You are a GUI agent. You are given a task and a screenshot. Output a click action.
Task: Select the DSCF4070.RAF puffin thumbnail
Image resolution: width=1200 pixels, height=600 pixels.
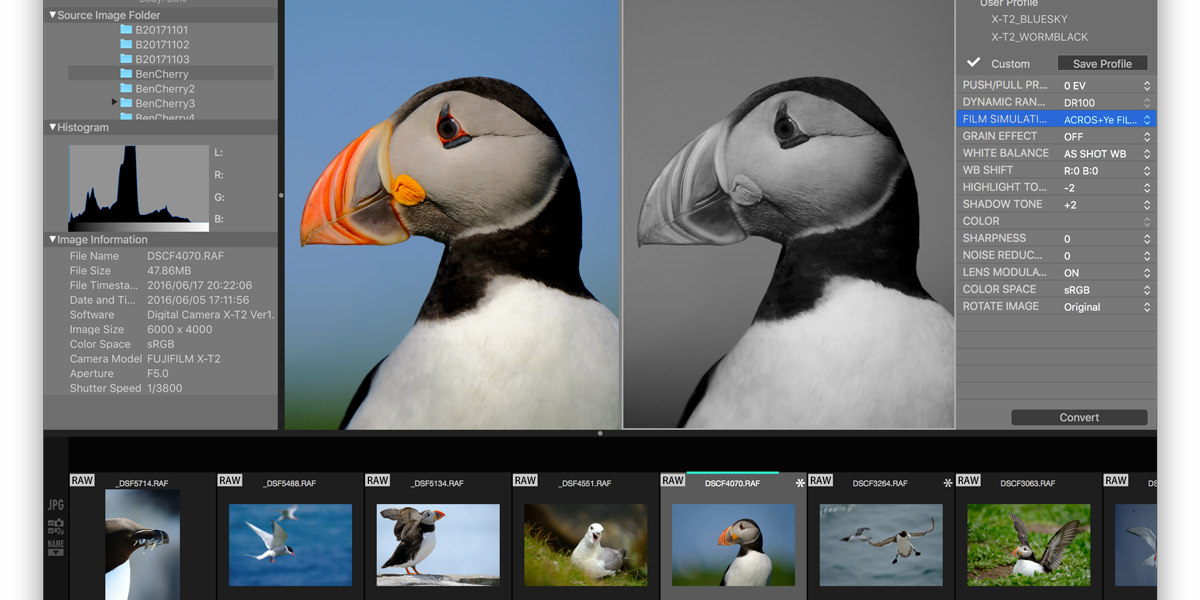click(733, 545)
